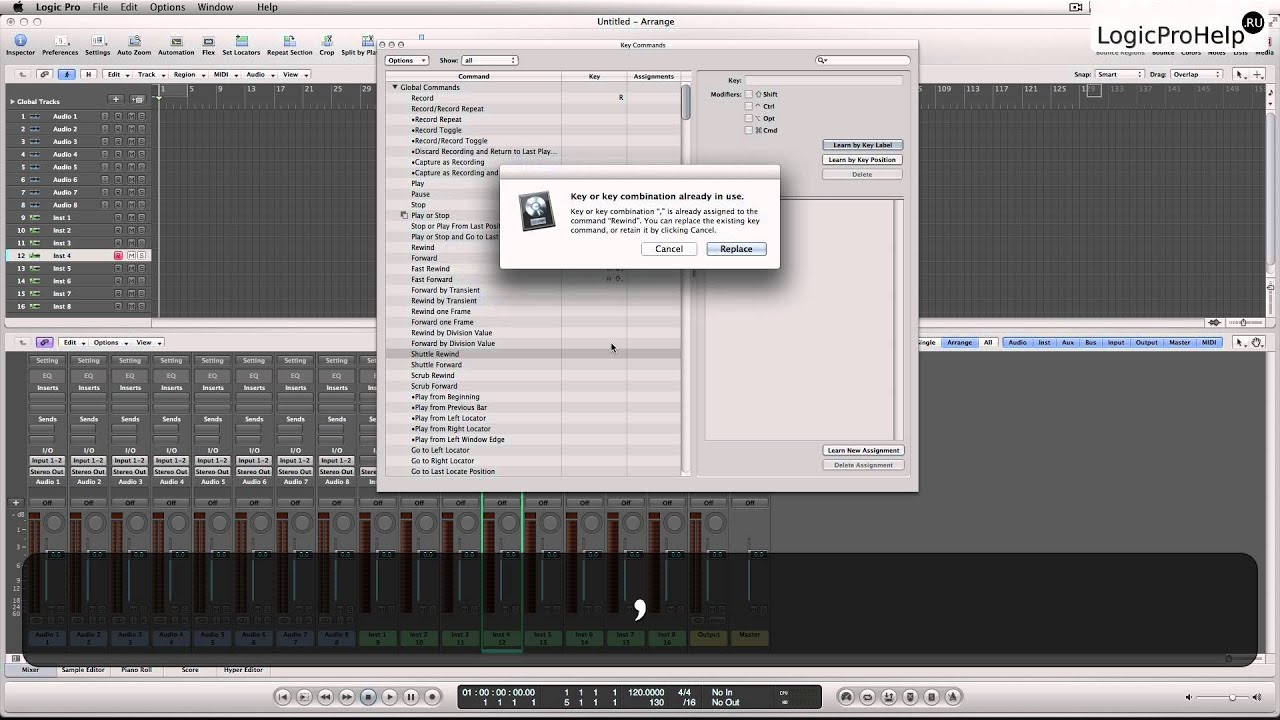Image resolution: width=1280 pixels, height=720 pixels.
Task: Click Cancel in the dialog
Action: point(669,249)
